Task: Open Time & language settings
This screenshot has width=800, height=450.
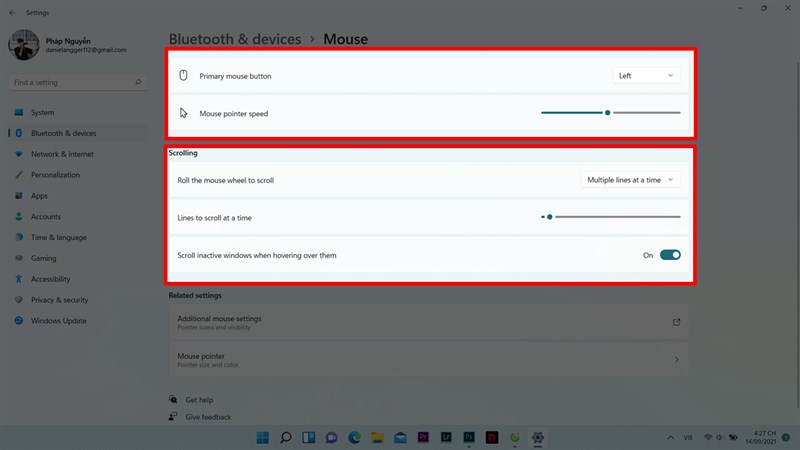Action: [x=78, y=237]
